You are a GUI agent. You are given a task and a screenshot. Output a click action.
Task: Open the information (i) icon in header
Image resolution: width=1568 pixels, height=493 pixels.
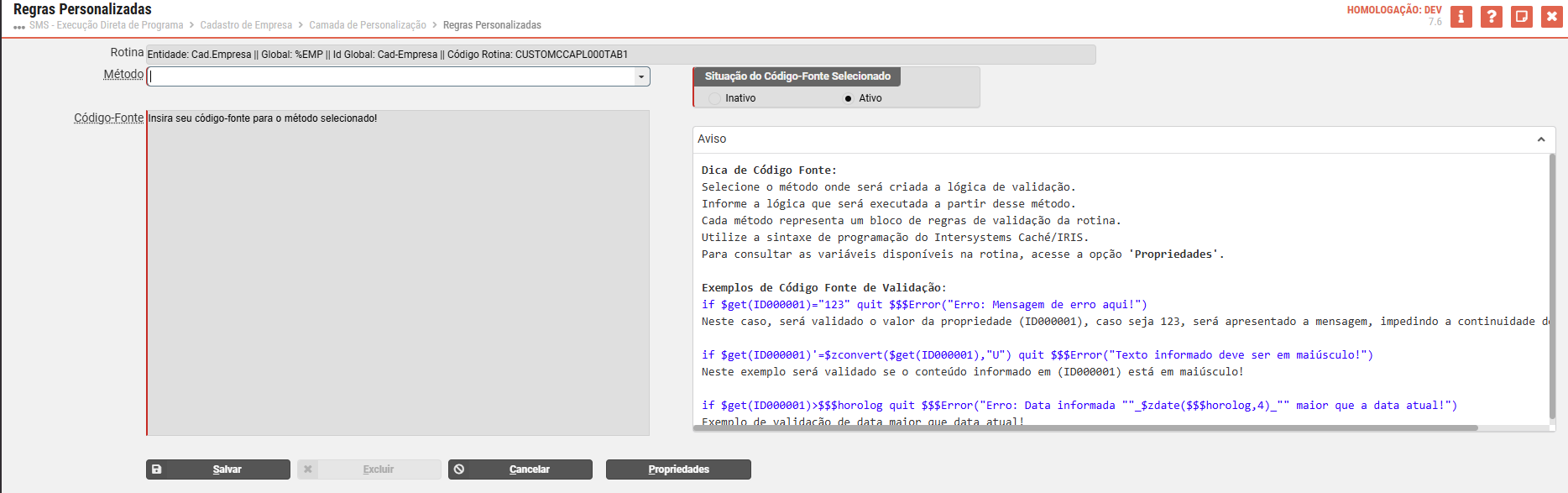pos(1461,17)
